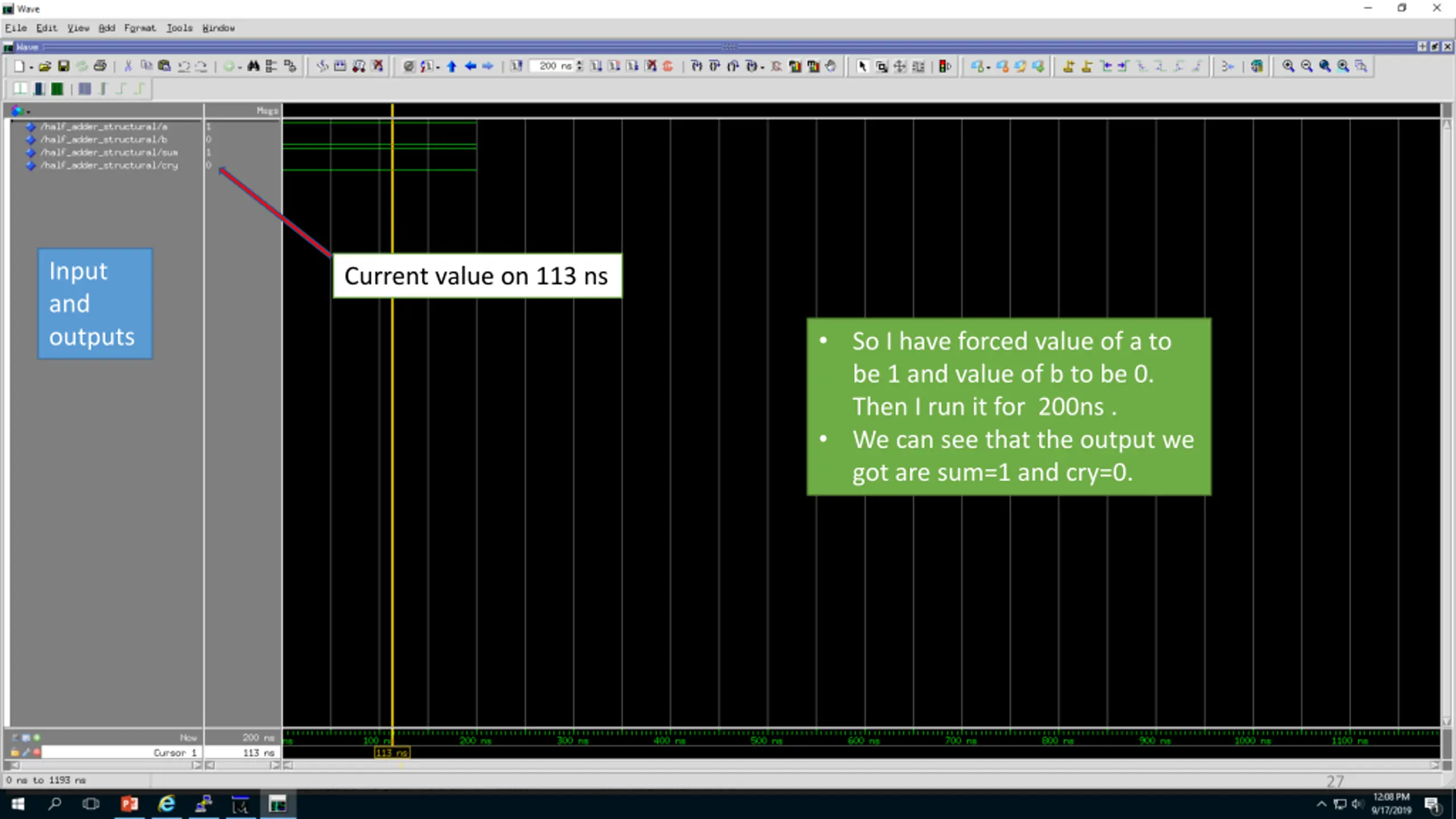Click the cursor properties wrench icon
1456x819 pixels.
26,752
